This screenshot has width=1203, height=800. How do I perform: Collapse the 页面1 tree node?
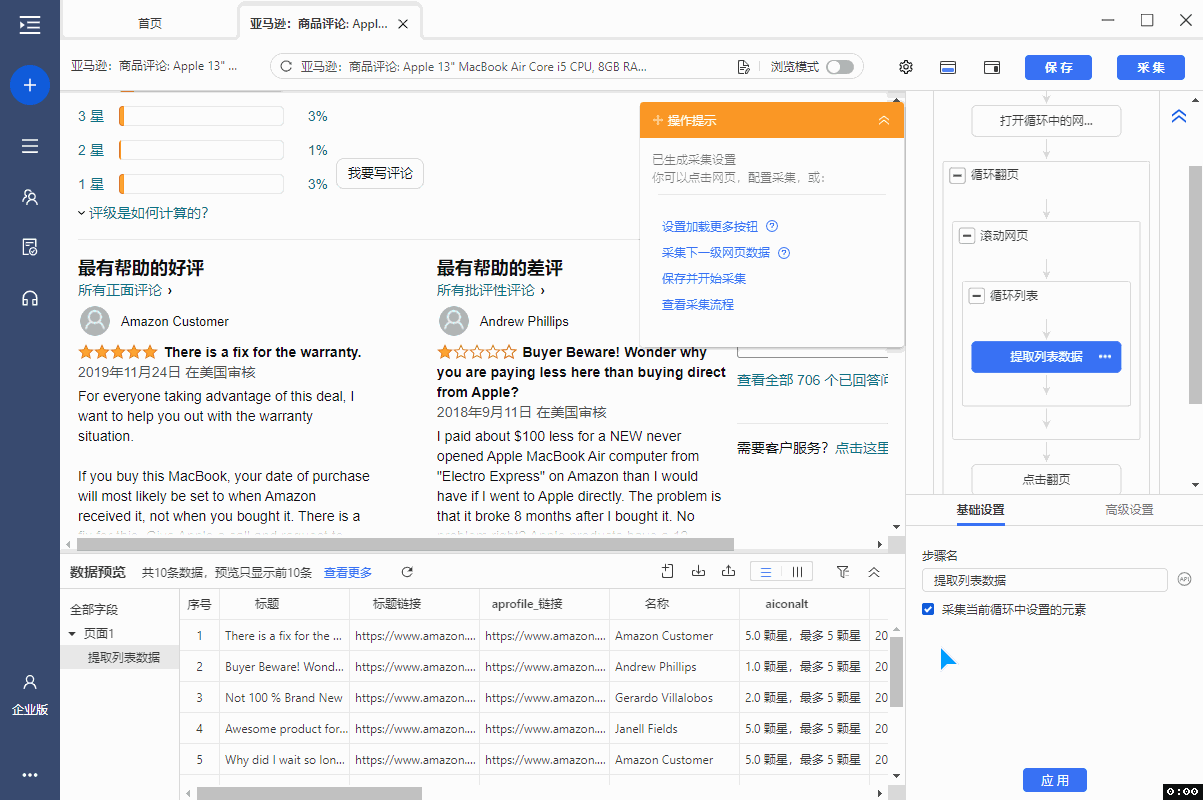click(72, 634)
